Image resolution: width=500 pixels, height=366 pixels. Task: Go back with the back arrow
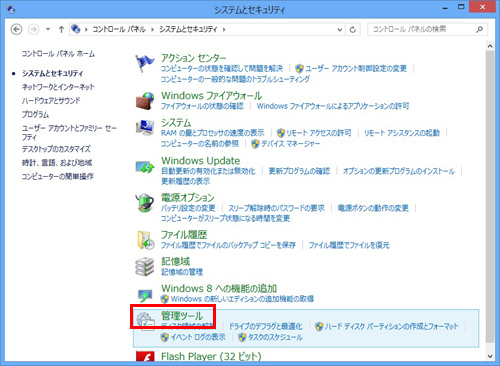point(16,29)
